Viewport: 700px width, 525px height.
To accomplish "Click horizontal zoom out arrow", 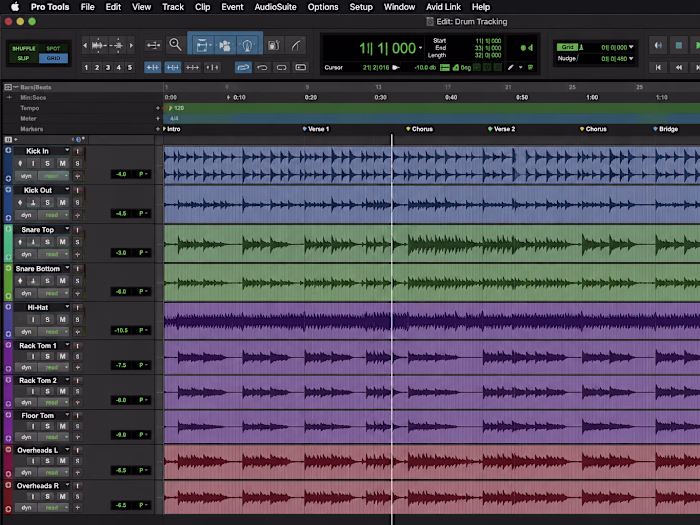I will tap(85, 45).
